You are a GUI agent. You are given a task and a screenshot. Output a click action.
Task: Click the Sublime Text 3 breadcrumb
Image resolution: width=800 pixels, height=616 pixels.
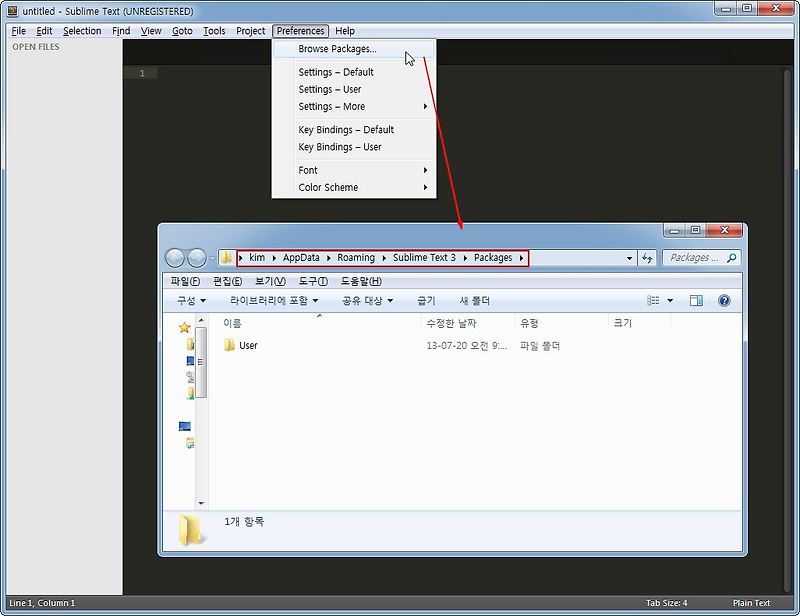pos(424,258)
